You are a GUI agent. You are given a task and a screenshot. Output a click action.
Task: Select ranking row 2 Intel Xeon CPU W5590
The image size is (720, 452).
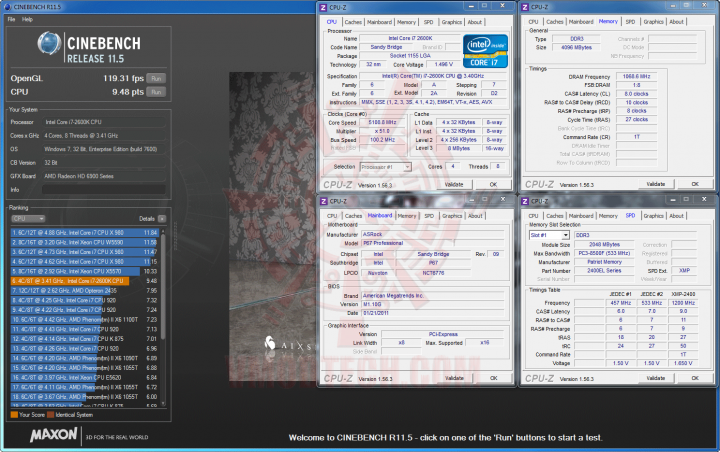84,242
